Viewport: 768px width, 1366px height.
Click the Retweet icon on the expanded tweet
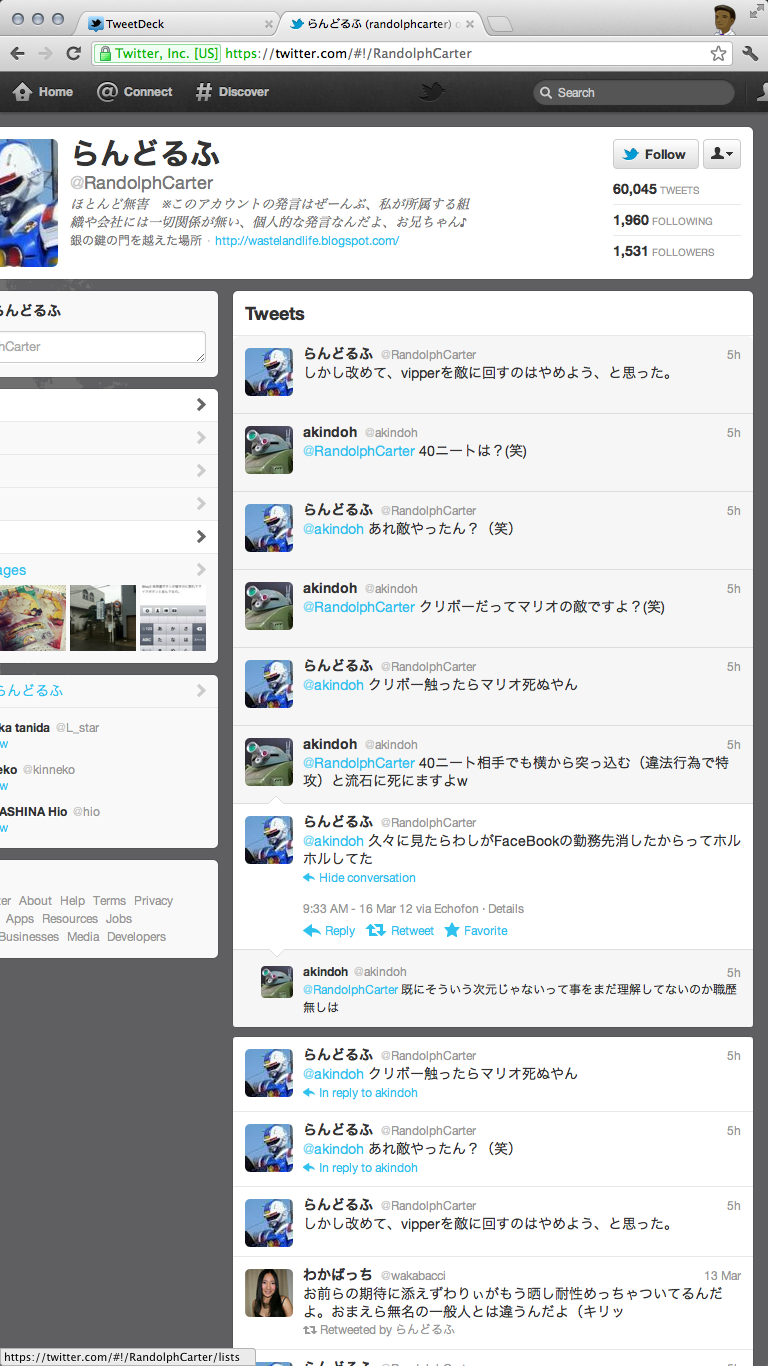tap(400, 931)
